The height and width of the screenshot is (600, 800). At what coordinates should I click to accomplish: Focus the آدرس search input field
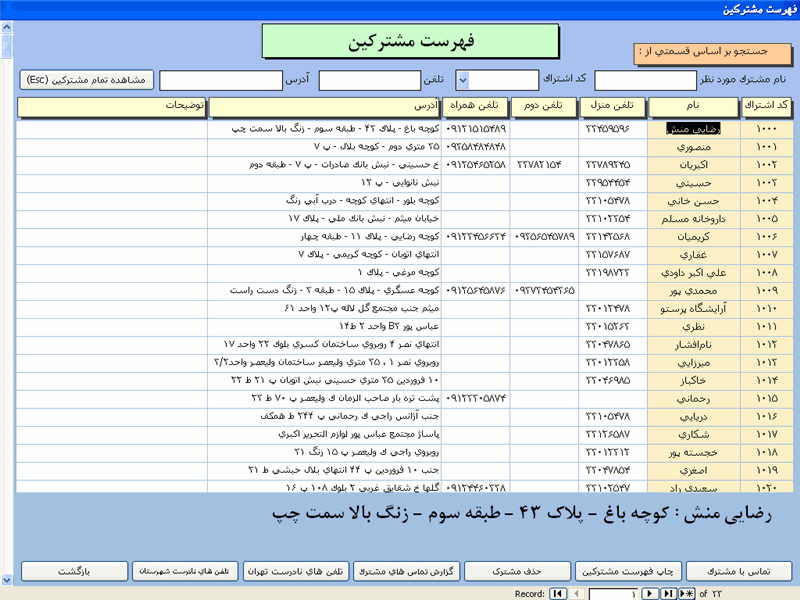point(221,80)
